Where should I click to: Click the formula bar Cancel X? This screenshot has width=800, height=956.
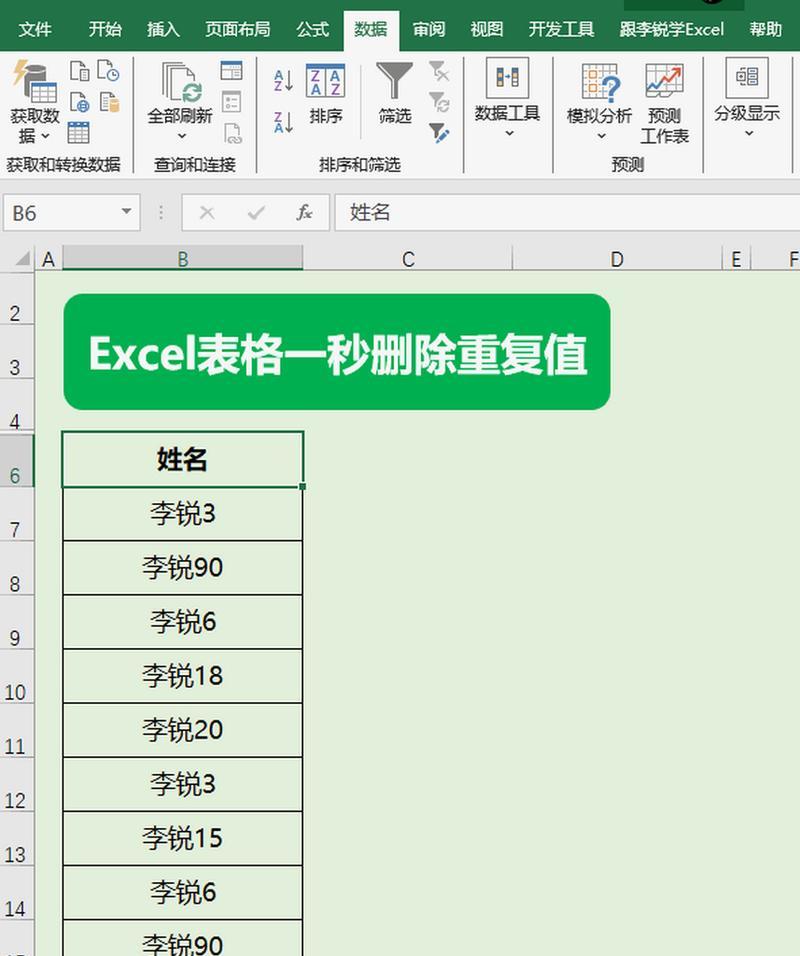pyautogui.click(x=207, y=212)
